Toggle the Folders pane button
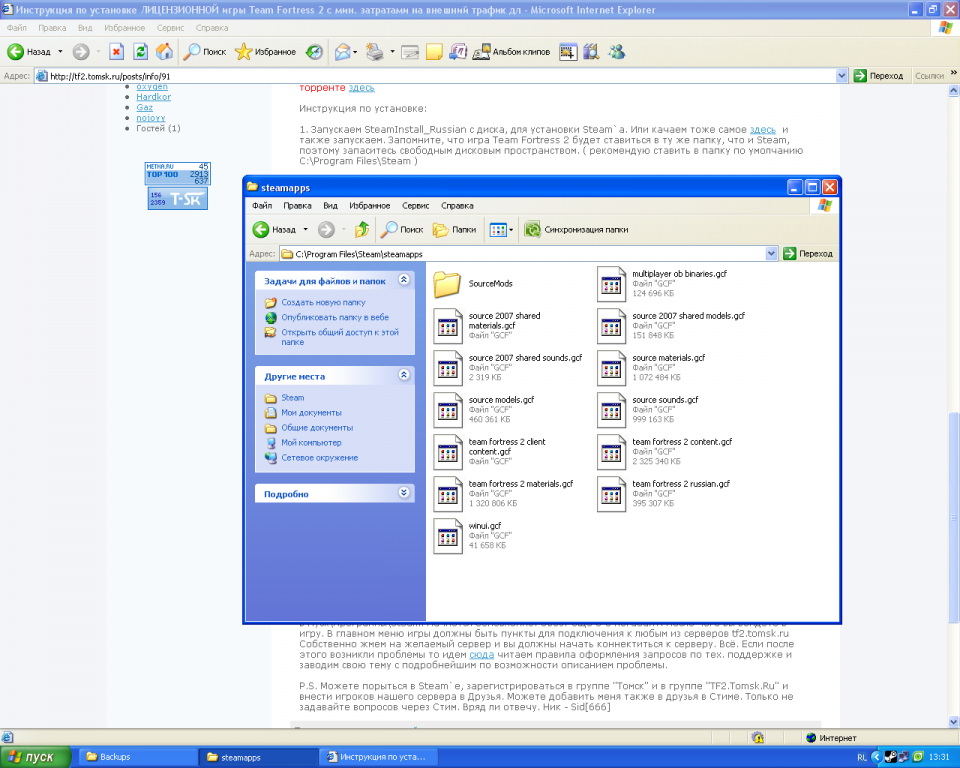 pyautogui.click(x=455, y=230)
